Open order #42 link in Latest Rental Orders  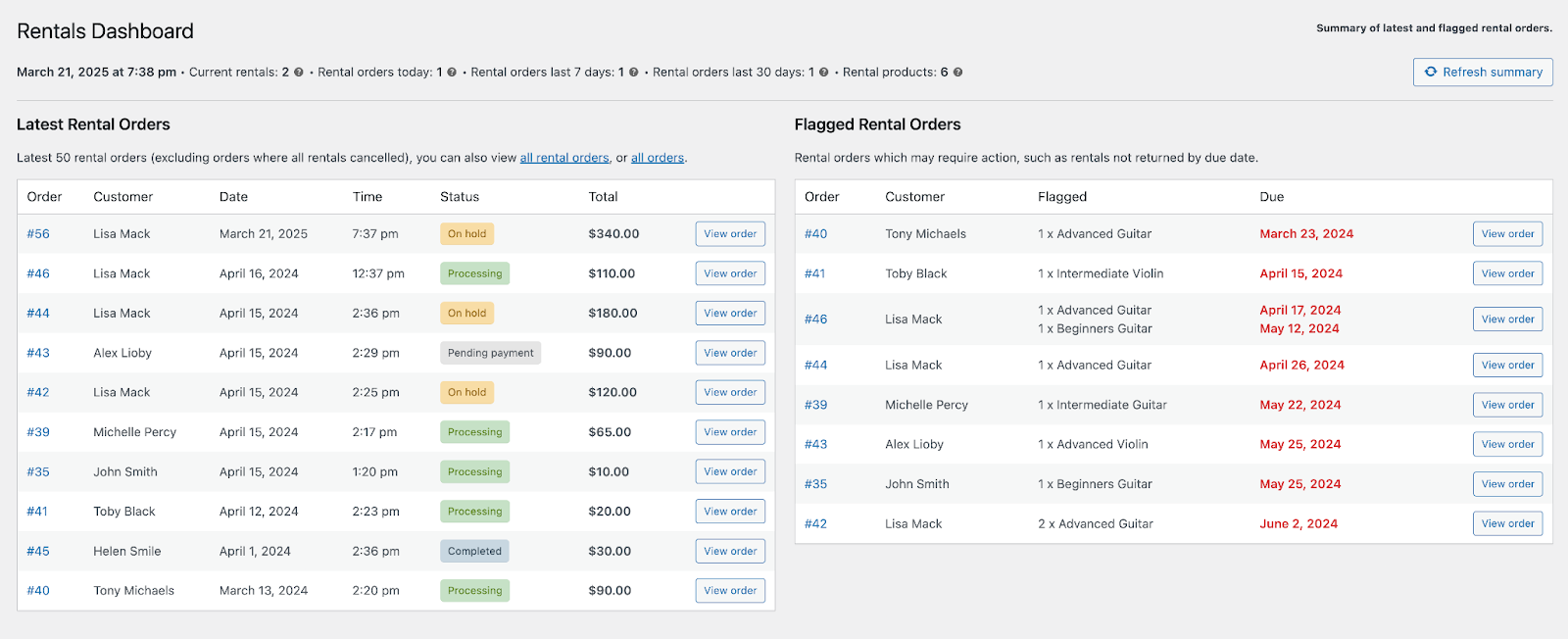click(38, 392)
